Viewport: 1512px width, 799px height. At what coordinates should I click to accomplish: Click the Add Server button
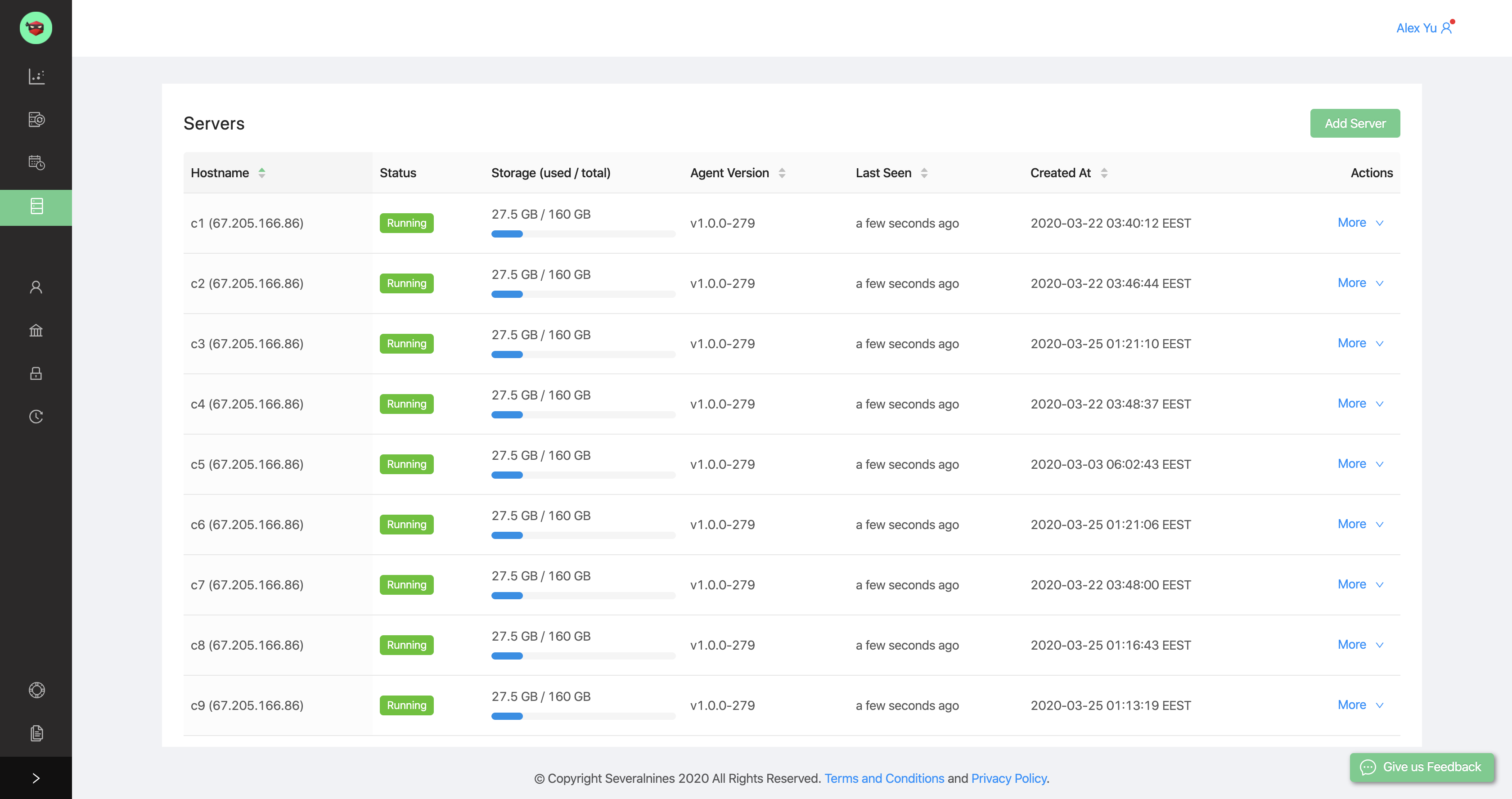pyautogui.click(x=1354, y=123)
